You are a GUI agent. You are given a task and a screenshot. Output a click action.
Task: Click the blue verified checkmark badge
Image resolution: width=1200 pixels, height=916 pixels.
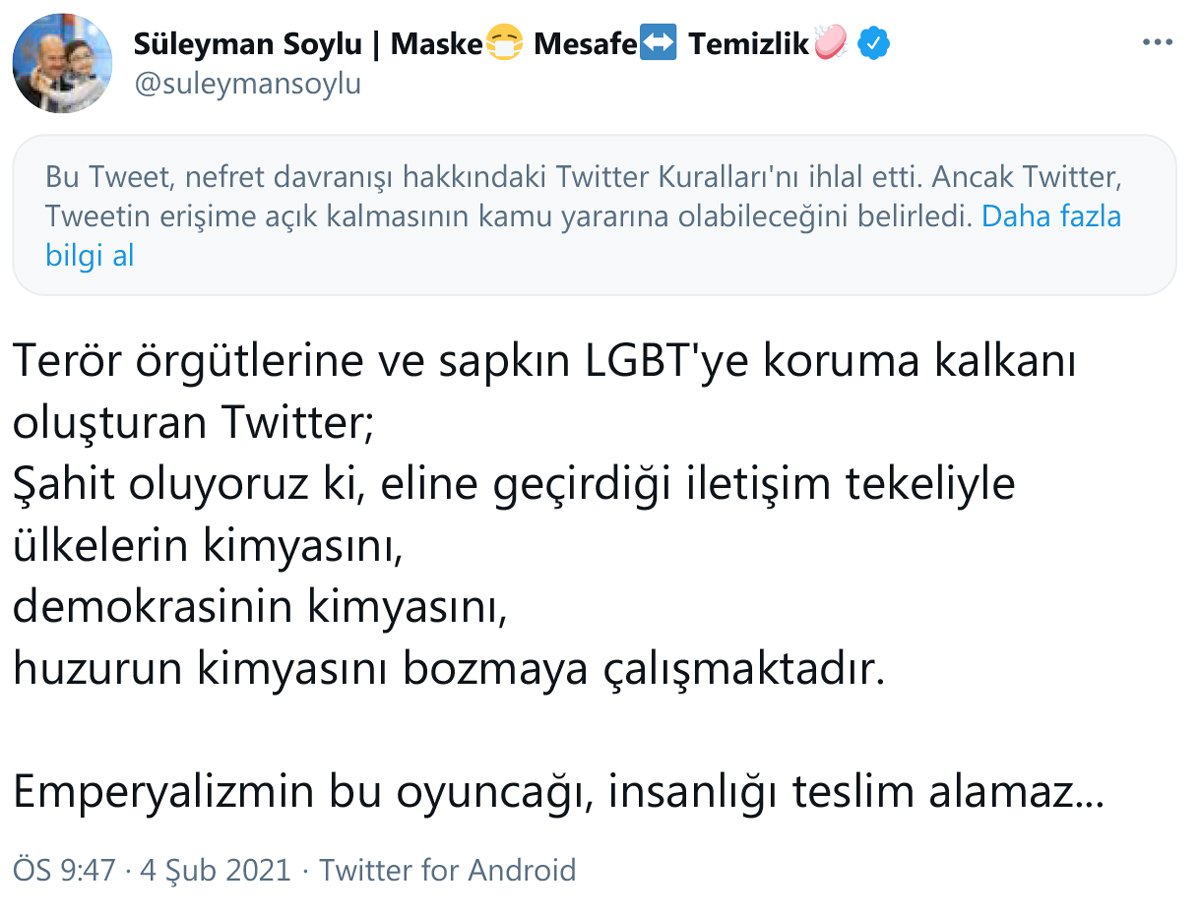point(874,44)
